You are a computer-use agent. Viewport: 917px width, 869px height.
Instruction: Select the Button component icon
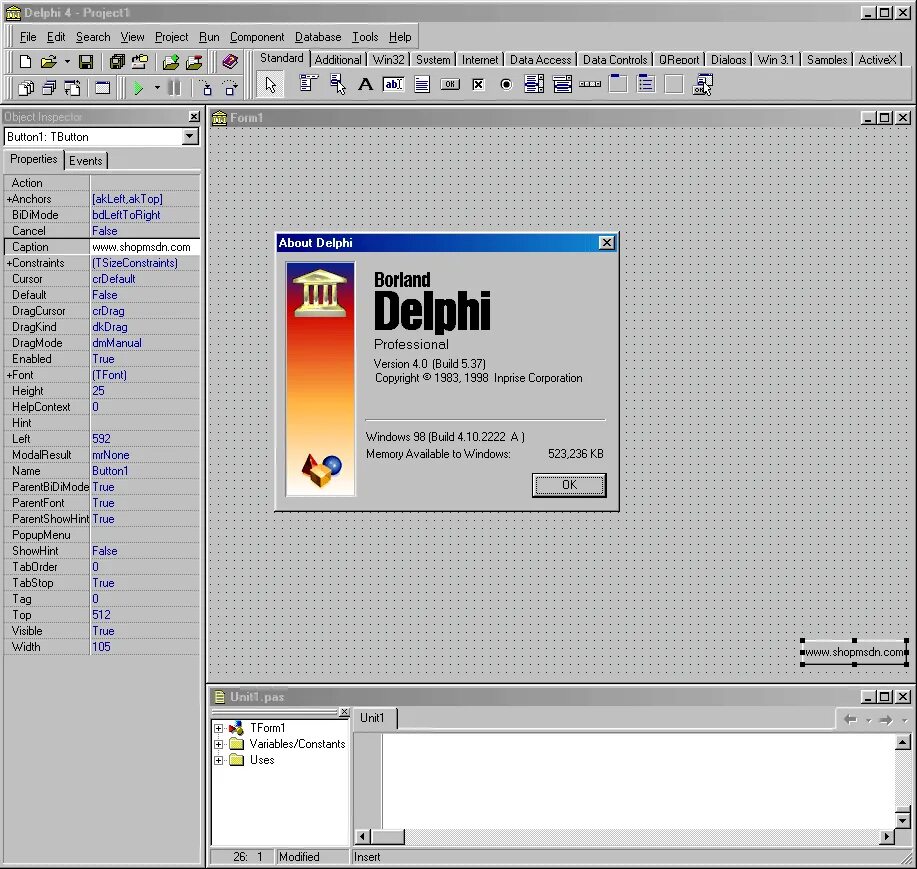pyautogui.click(x=450, y=84)
